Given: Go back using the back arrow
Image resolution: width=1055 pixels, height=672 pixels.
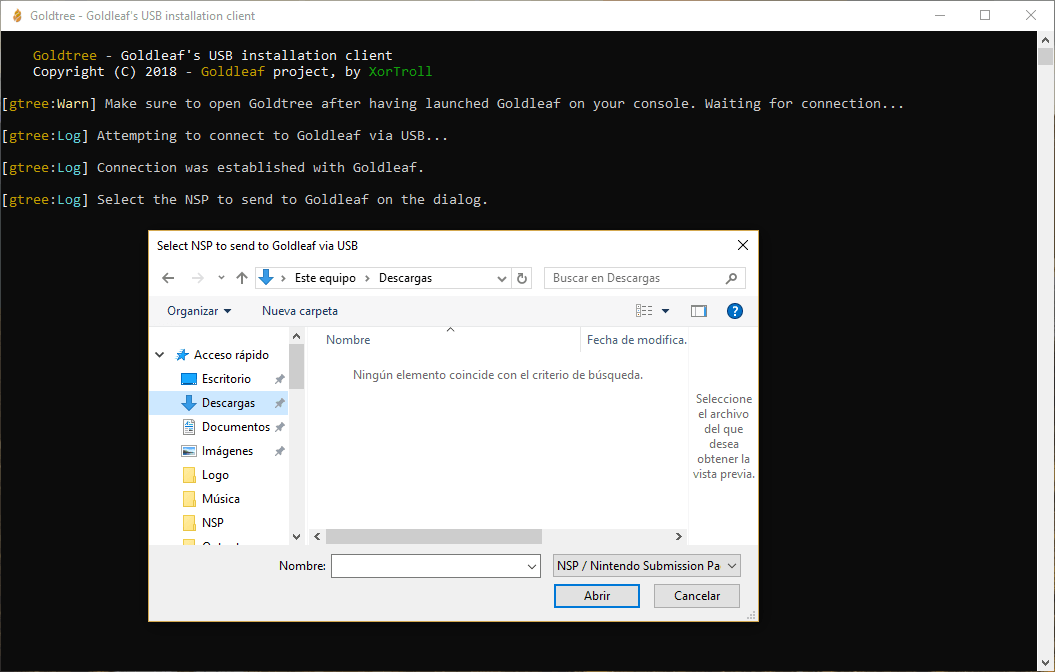Looking at the screenshot, I should pyautogui.click(x=168, y=278).
